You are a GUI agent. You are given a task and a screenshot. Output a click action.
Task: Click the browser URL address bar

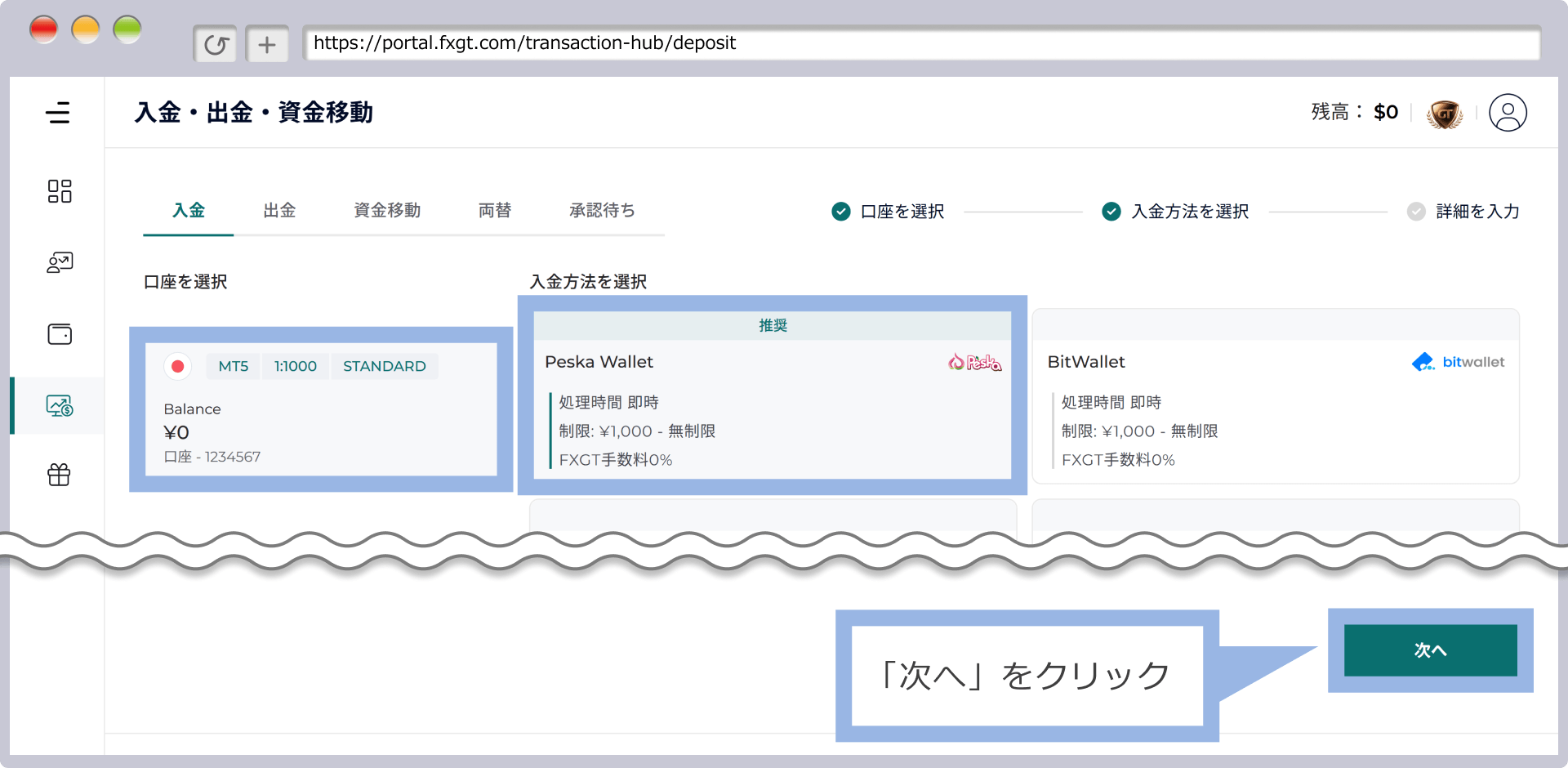pos(922,43)
